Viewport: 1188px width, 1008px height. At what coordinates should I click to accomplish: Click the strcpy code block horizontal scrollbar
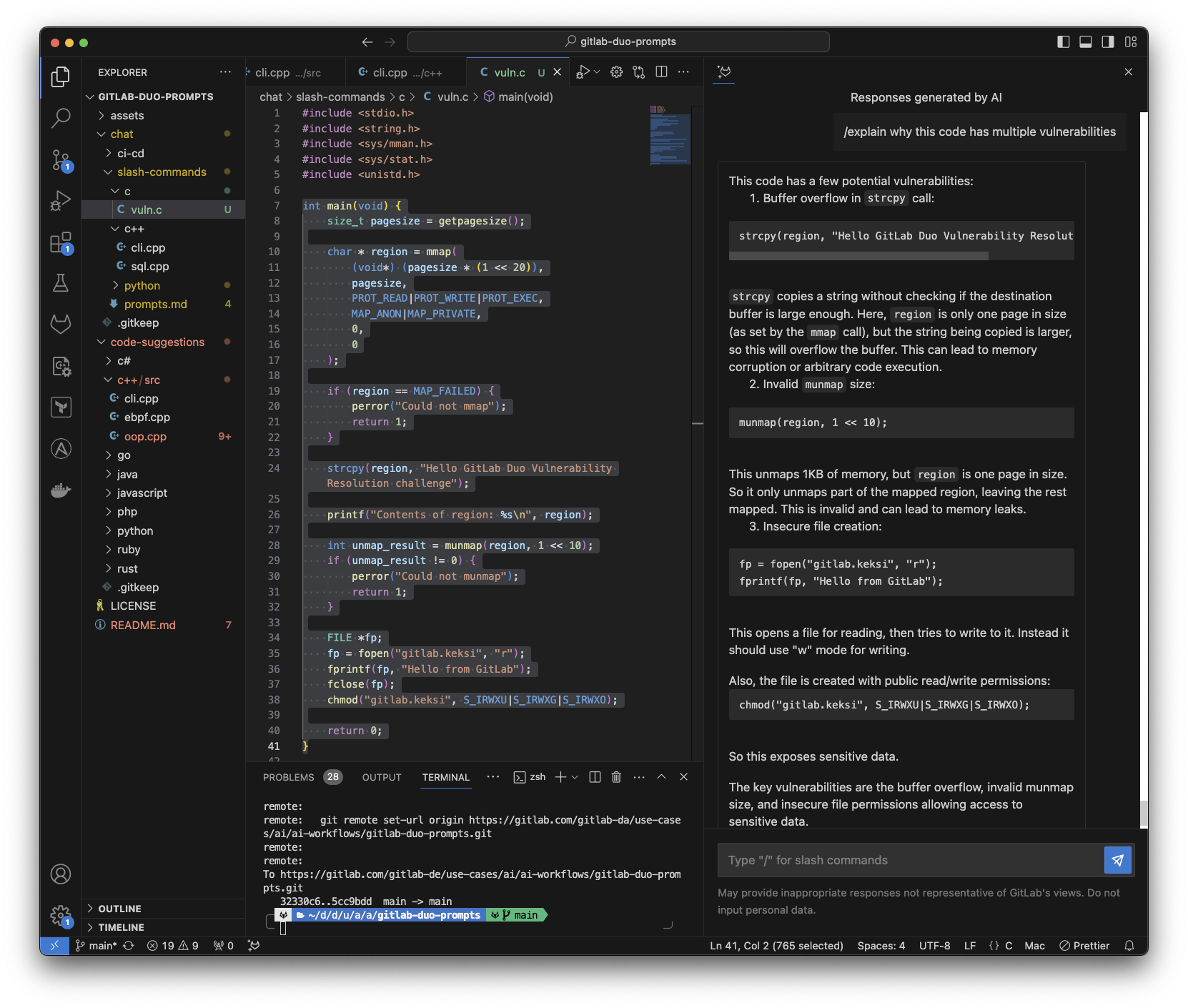coord(858,256)
